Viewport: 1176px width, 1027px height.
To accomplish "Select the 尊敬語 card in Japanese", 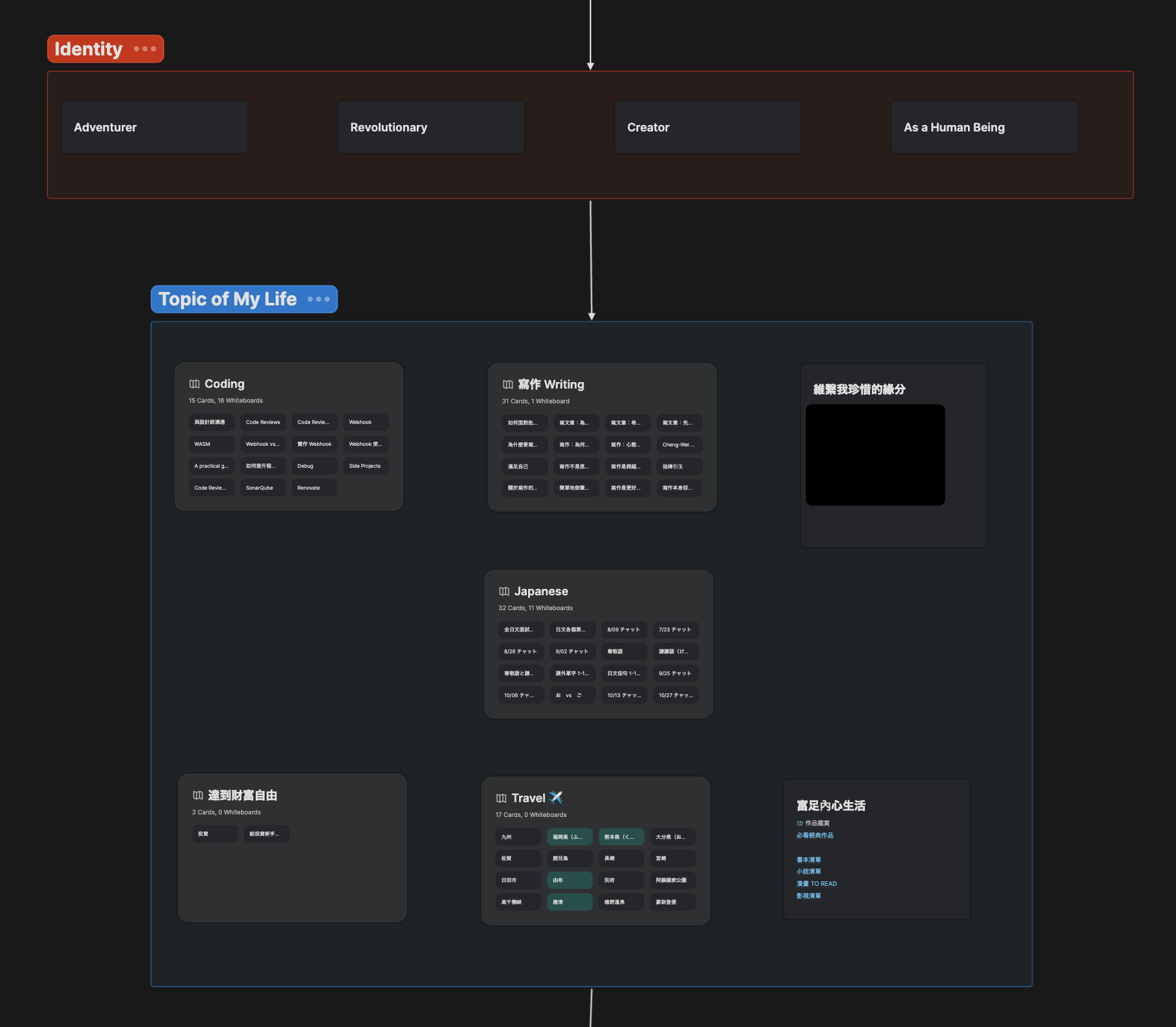I will (623, 651).
